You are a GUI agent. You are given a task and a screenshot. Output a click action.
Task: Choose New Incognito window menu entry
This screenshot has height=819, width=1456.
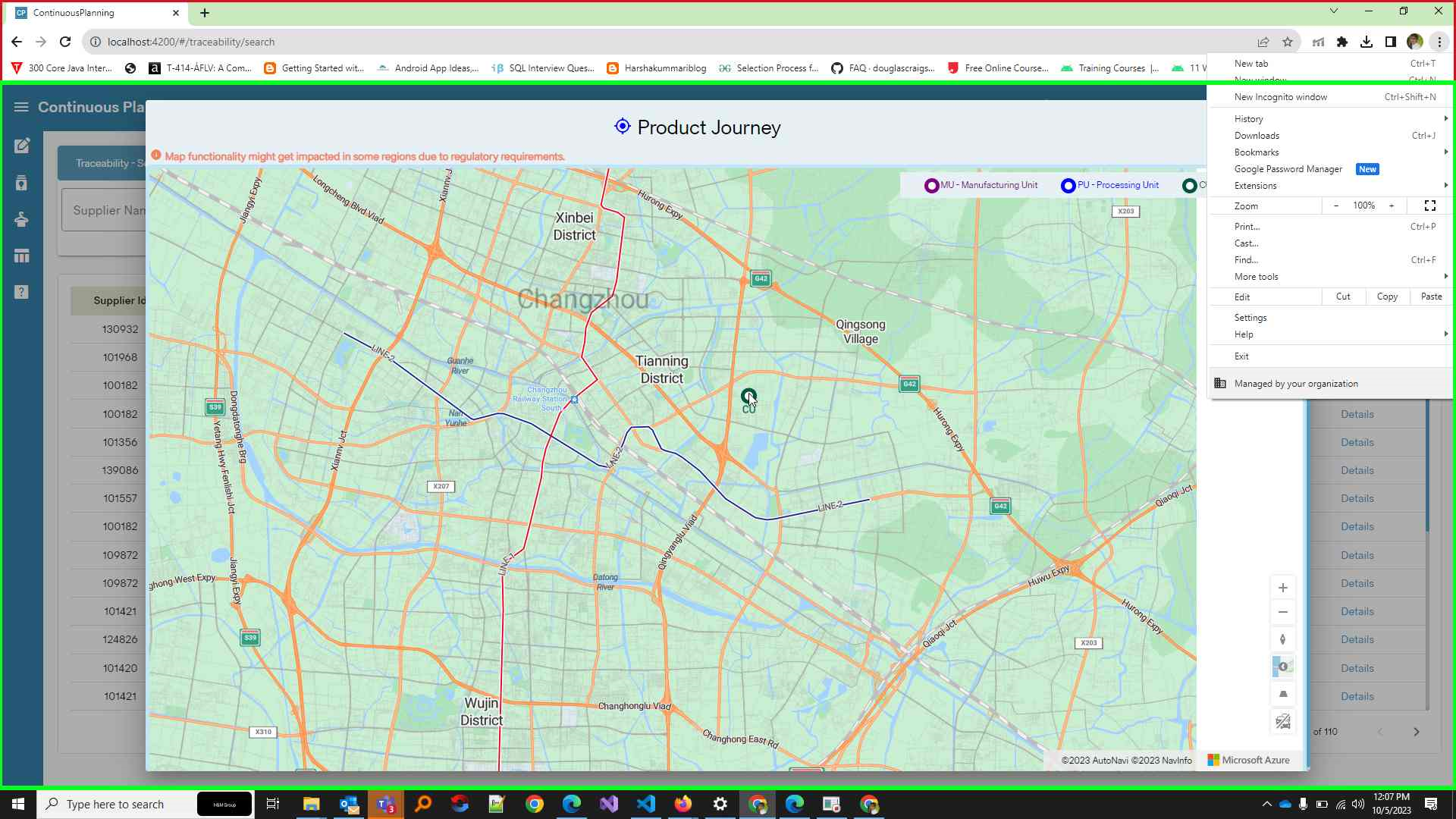[x=1331, y=97]
